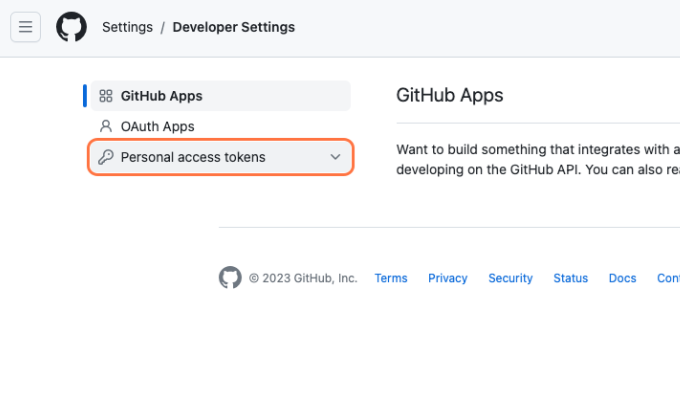The image size is (680, 396).
Task: Open the hamburger navigation menu
Action: 26,27
